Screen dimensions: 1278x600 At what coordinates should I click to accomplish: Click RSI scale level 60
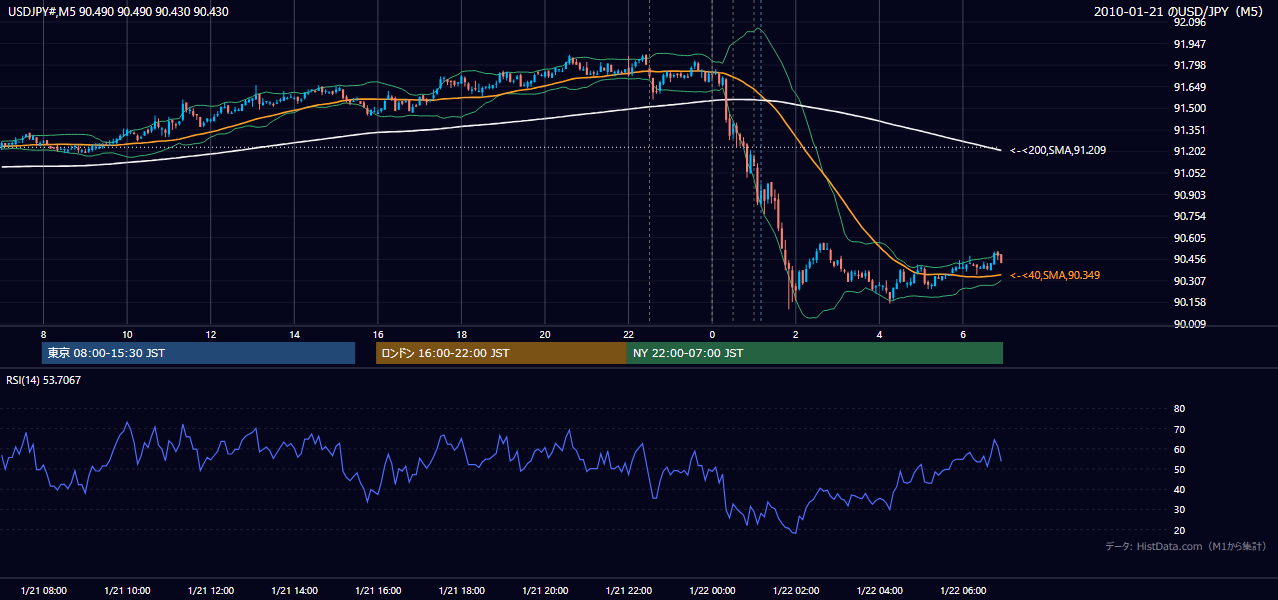pos(1180,449)
